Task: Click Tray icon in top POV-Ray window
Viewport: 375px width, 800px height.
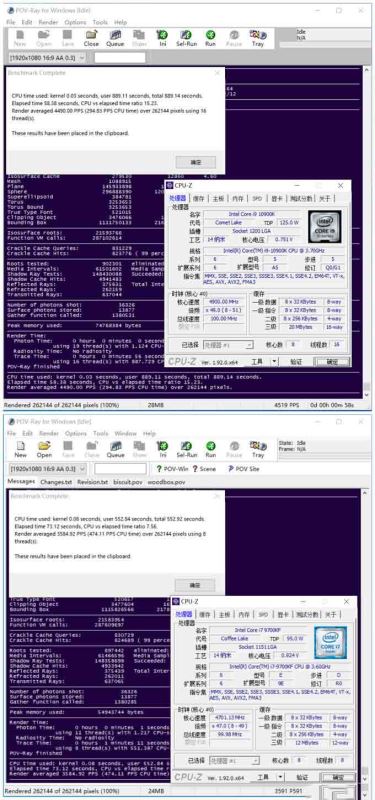Action: (258, 38)
